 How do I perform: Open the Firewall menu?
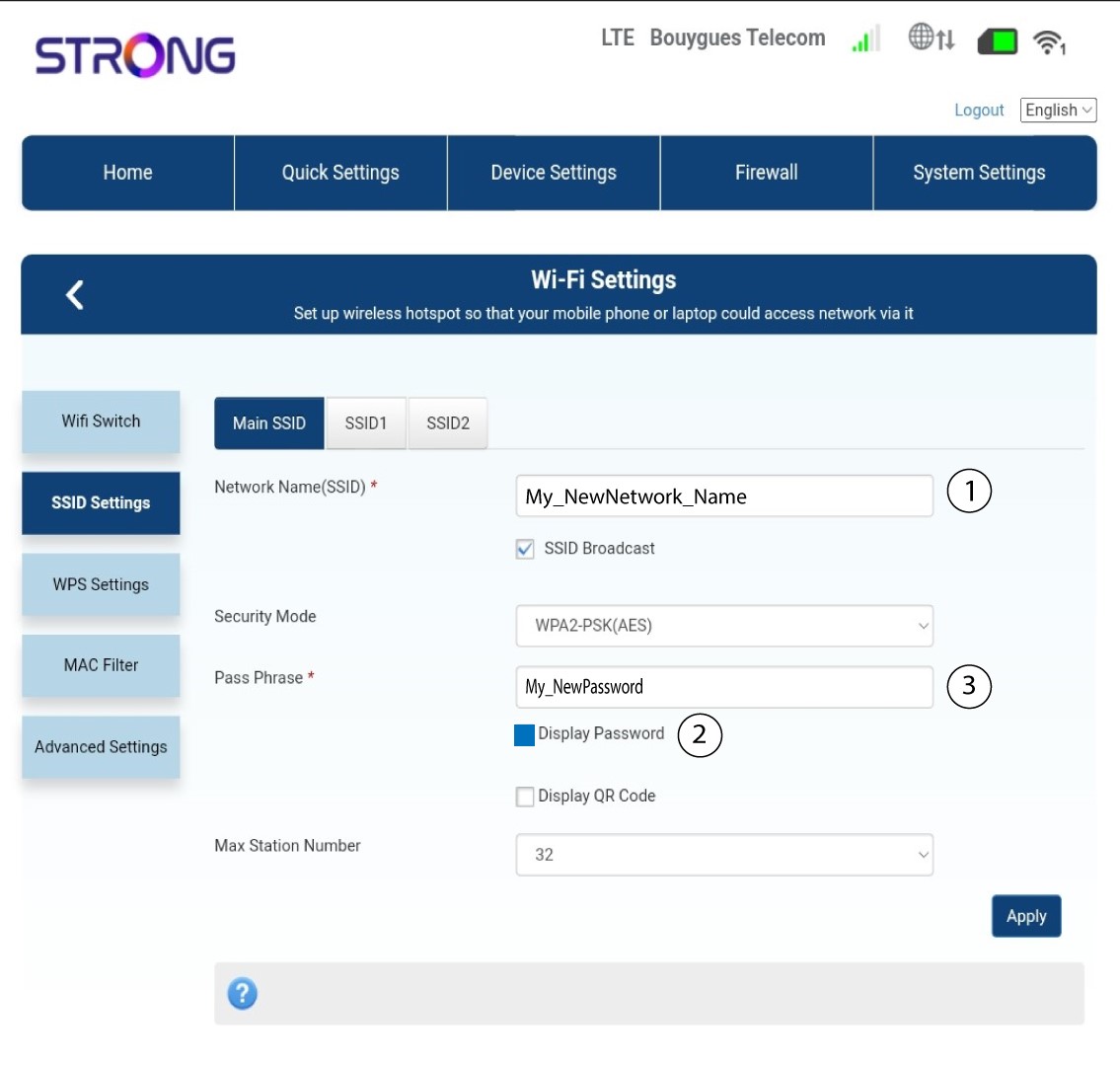767,173
